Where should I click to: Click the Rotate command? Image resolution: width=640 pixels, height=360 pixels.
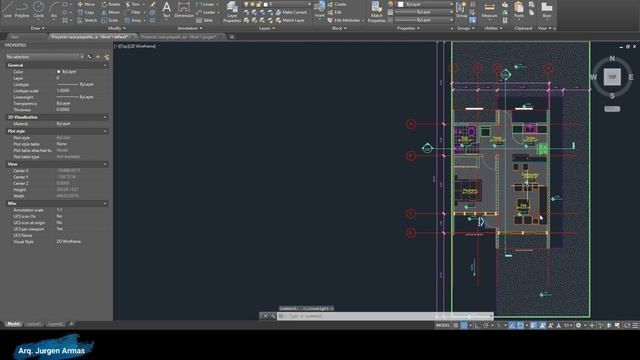click(111, 4)
